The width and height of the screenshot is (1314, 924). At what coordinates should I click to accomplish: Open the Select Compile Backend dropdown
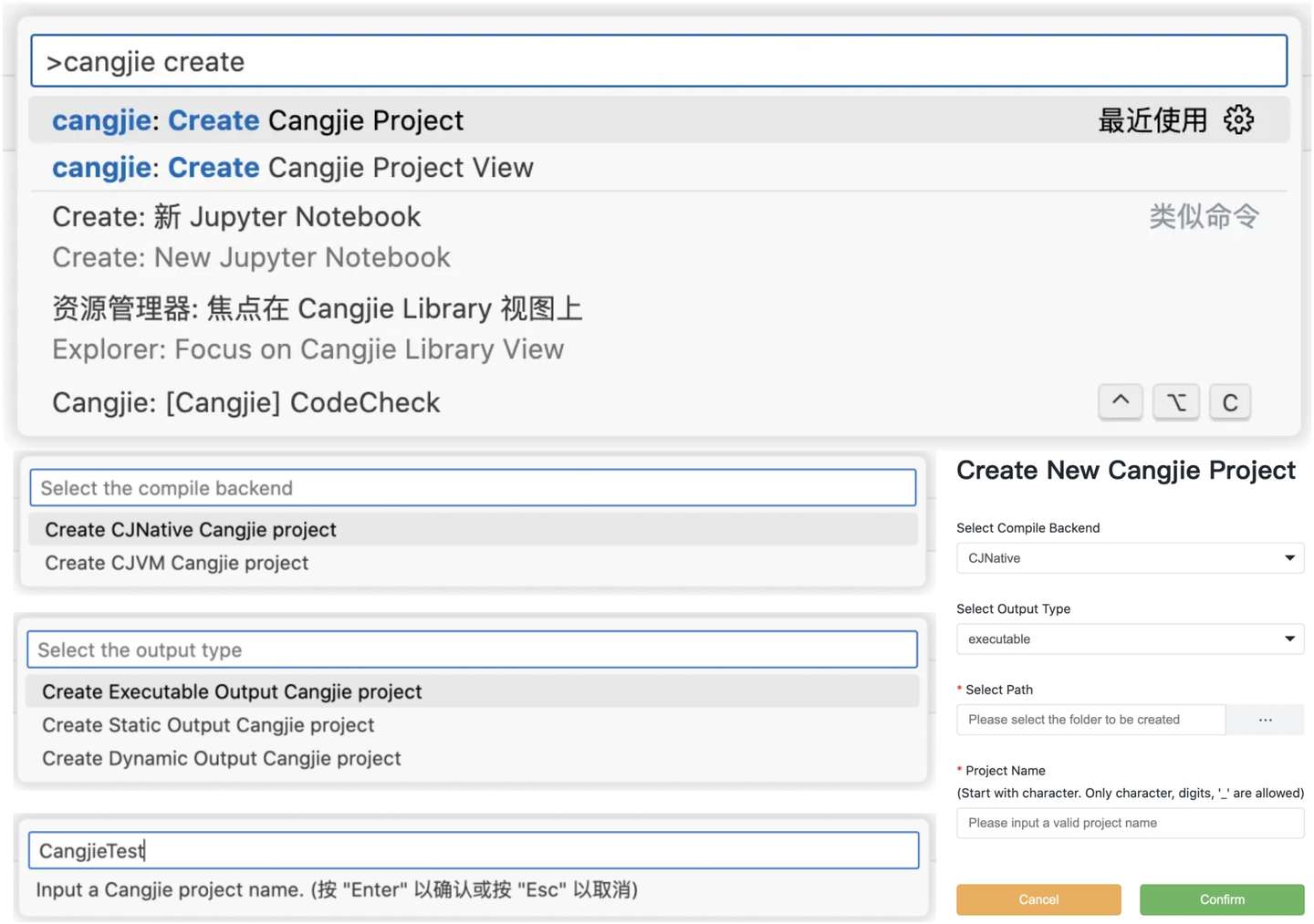(x=1130, y=558)
